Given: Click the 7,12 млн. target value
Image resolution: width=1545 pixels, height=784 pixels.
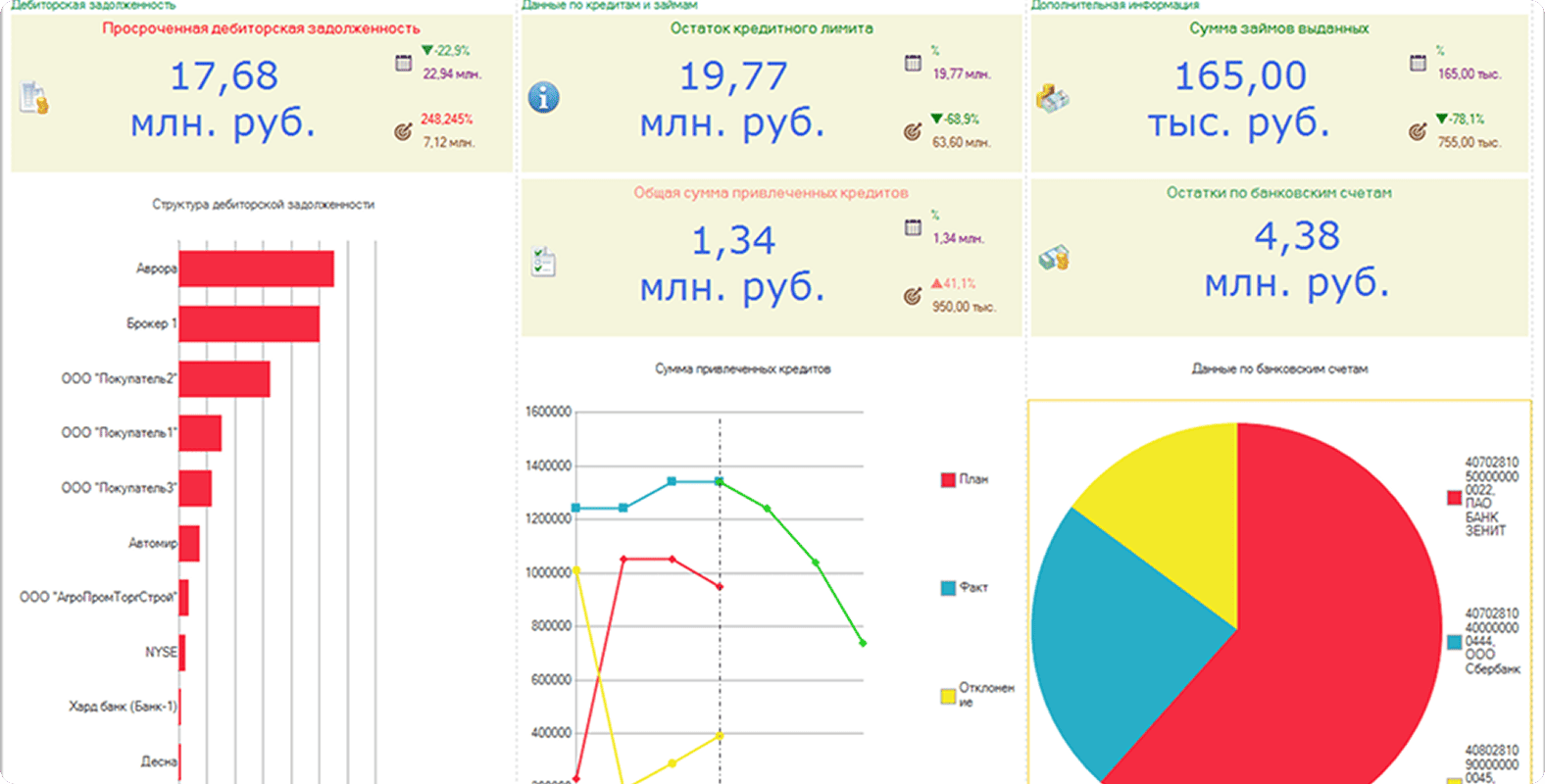Looking at the screenshot, I should click(x=448, y=142).
